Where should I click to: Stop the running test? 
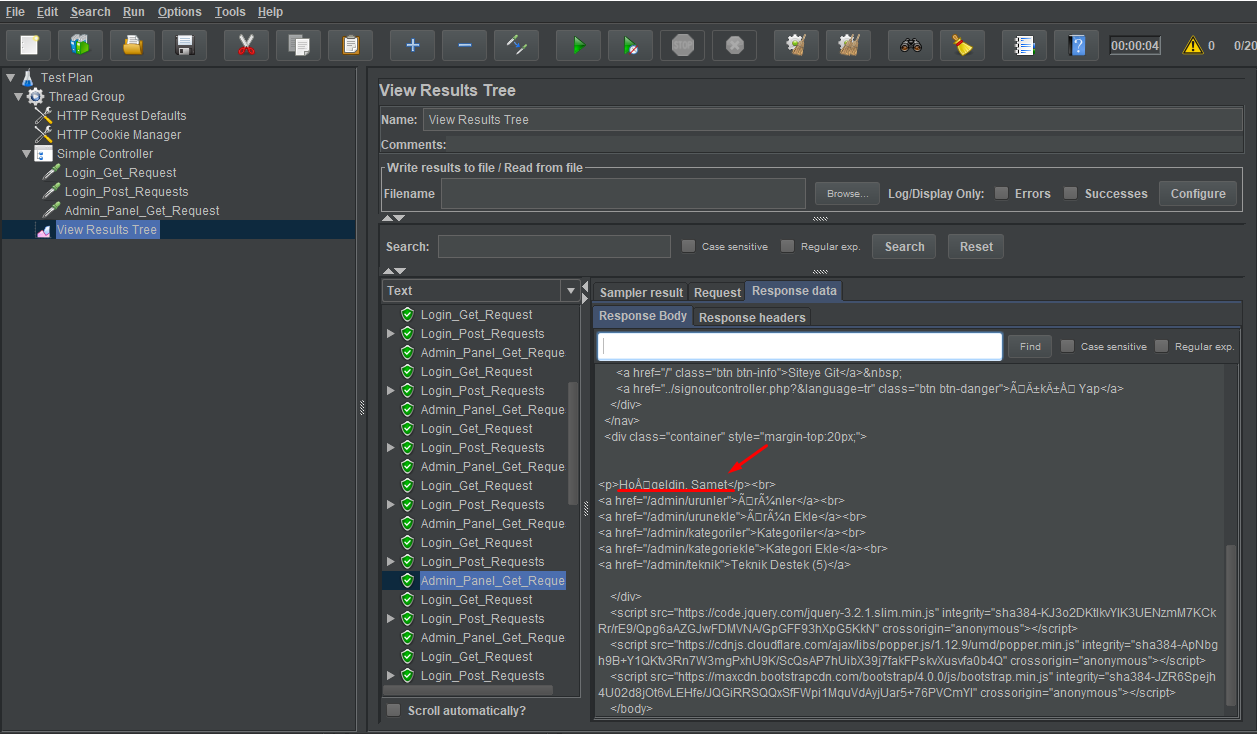click(682, 45)
